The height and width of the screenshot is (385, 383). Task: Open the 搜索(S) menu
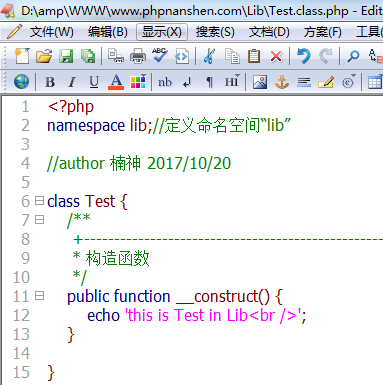[215, 32]
